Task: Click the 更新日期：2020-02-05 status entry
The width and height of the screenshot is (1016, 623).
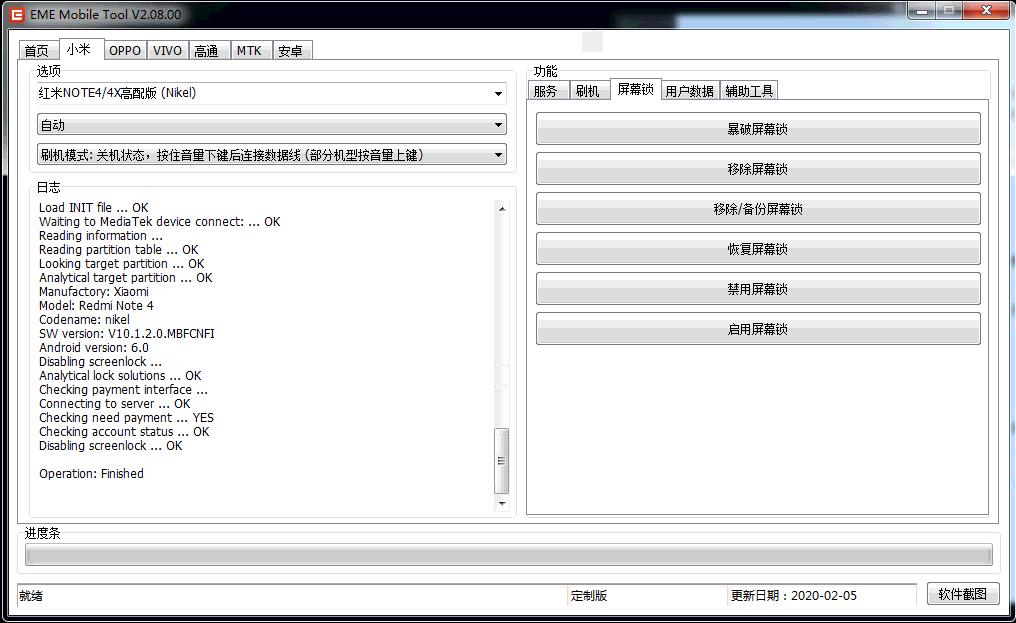Action: (794, 596)
